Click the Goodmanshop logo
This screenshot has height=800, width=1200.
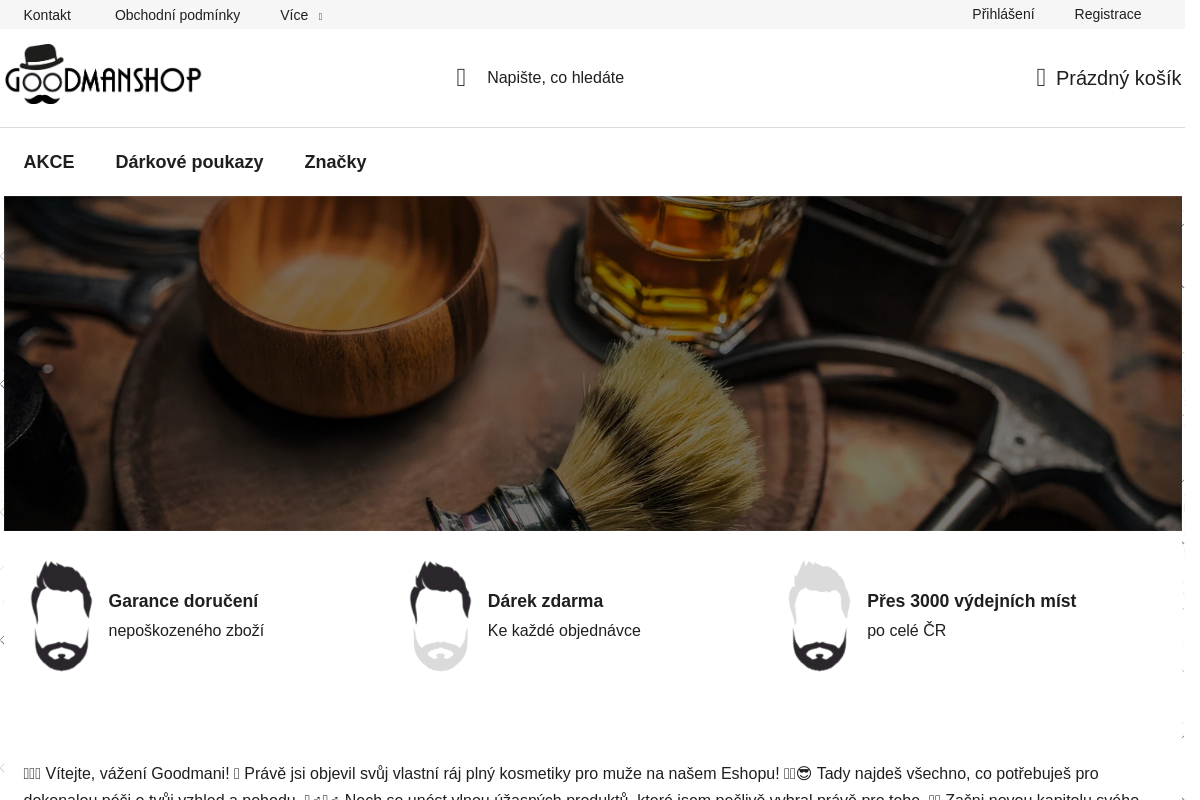[103, 74]
